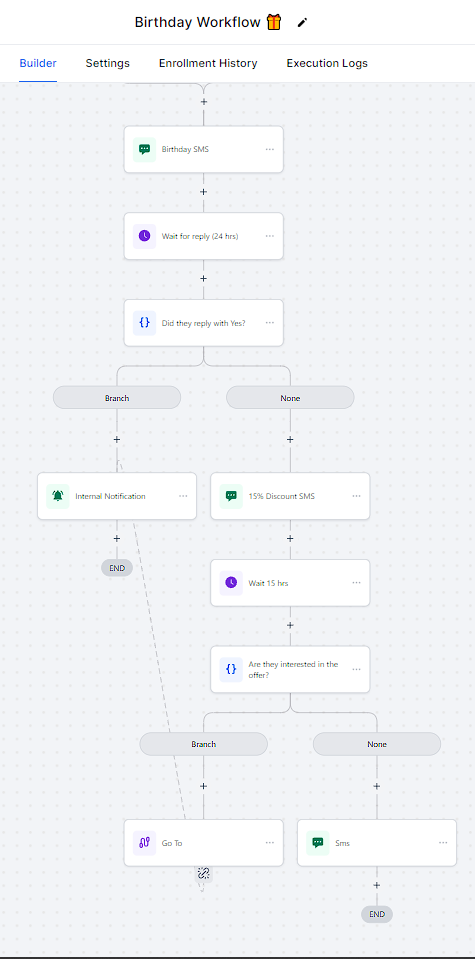Click the Are they interested in the offer? label

click(x=293, y=669)
